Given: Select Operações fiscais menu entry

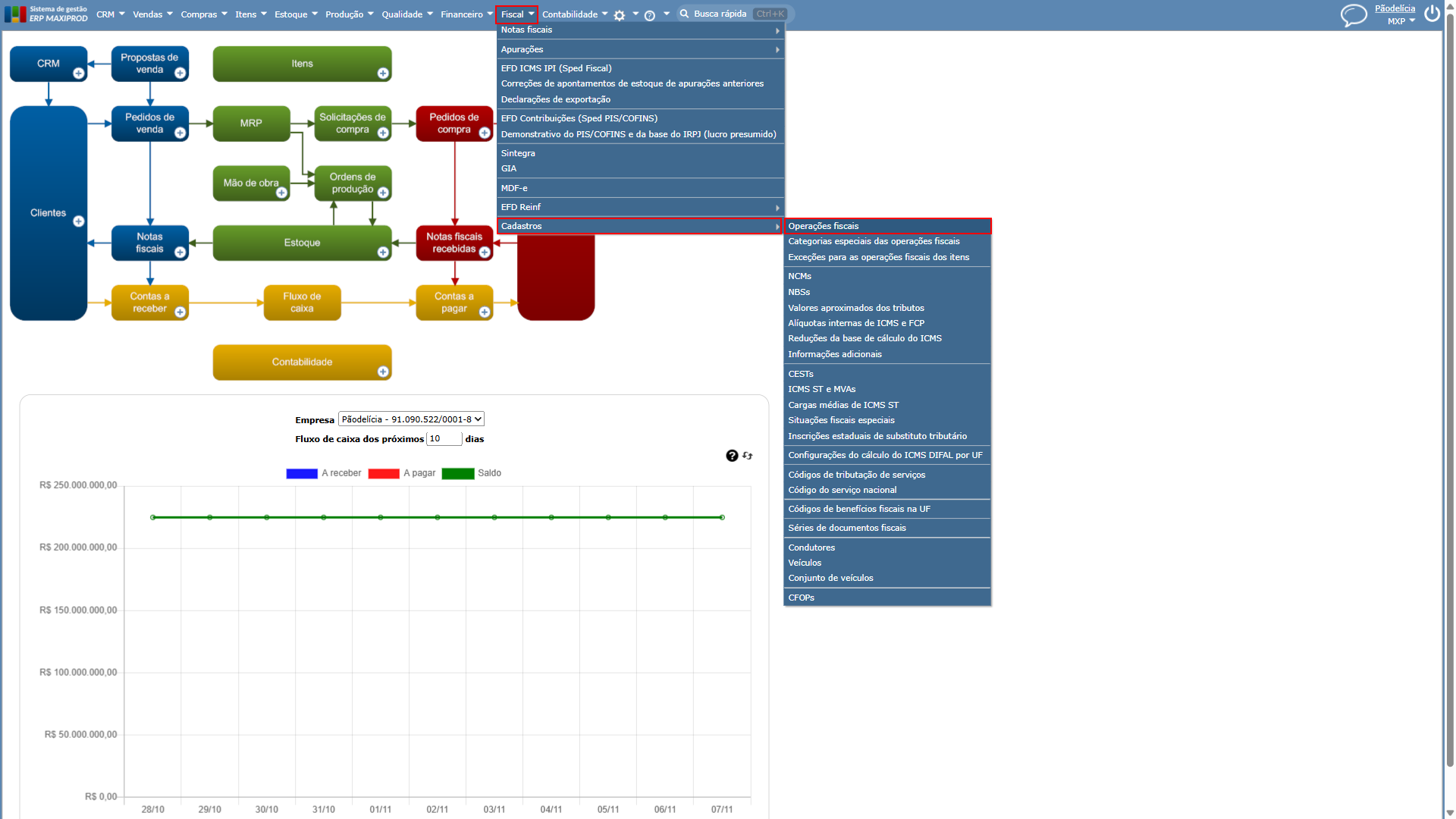Looking at the screenshot, I should (x=887, y=226).
